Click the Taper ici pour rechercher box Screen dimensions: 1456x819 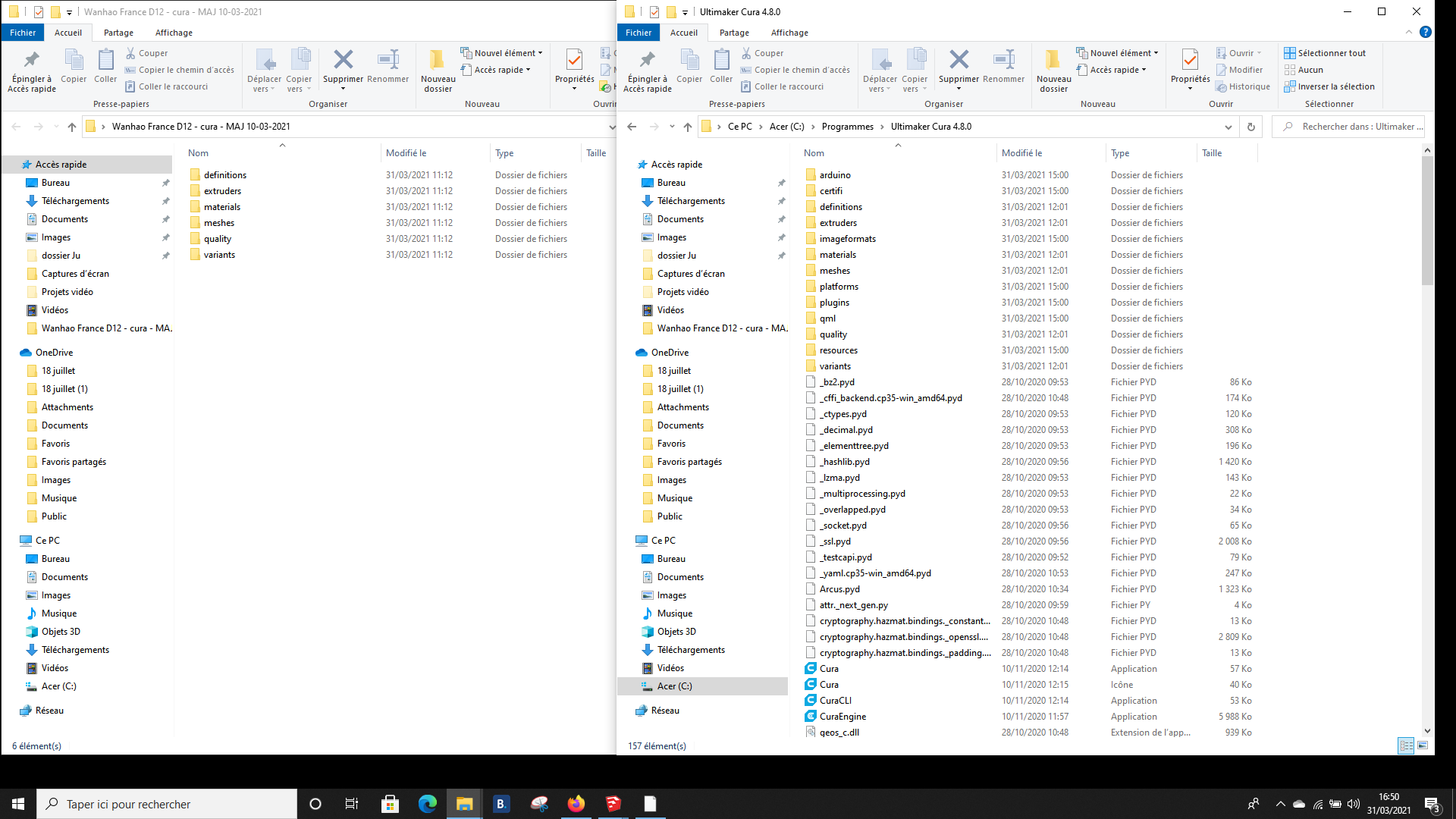[167, 804]
